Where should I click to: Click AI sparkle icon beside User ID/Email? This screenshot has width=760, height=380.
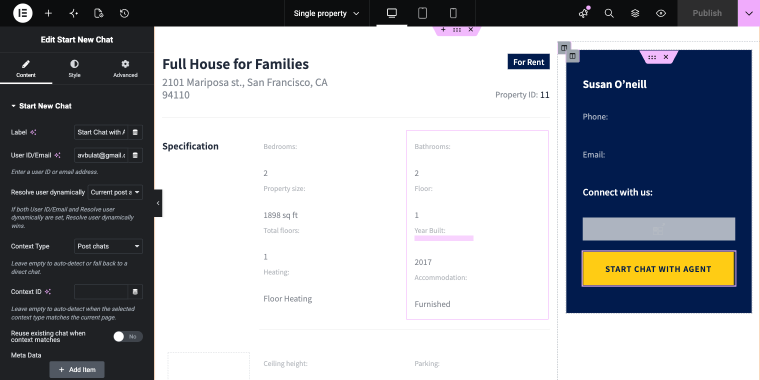pos(57,156)
